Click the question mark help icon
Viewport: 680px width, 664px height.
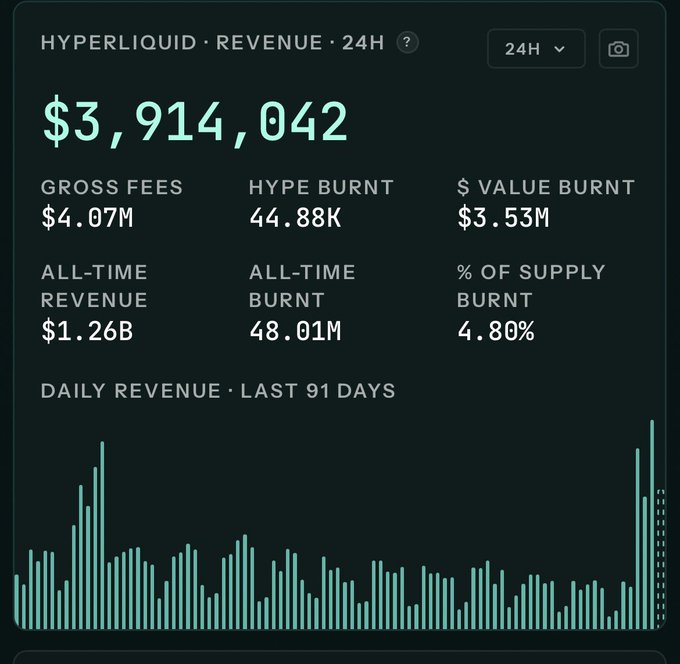[407, 43]
